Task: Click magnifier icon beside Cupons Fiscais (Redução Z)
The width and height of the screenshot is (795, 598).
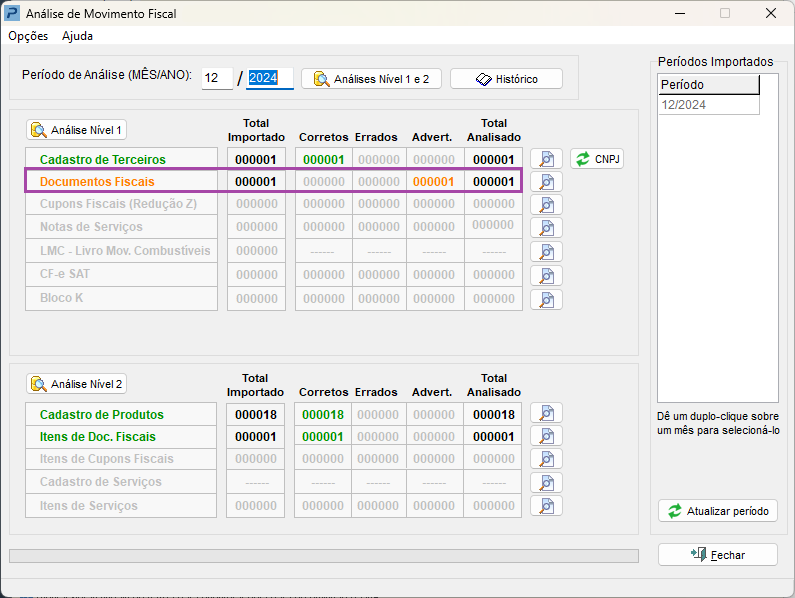Action: pyautogui.click(x=546, y=205)
